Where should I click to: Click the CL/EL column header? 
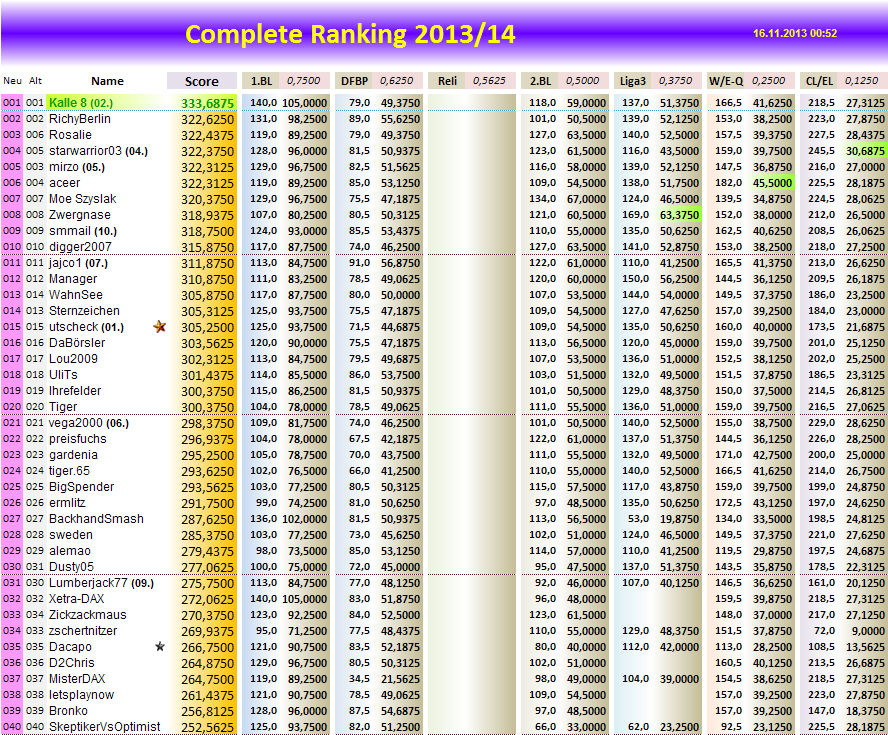pyautogui.click(x=818, y=81)
